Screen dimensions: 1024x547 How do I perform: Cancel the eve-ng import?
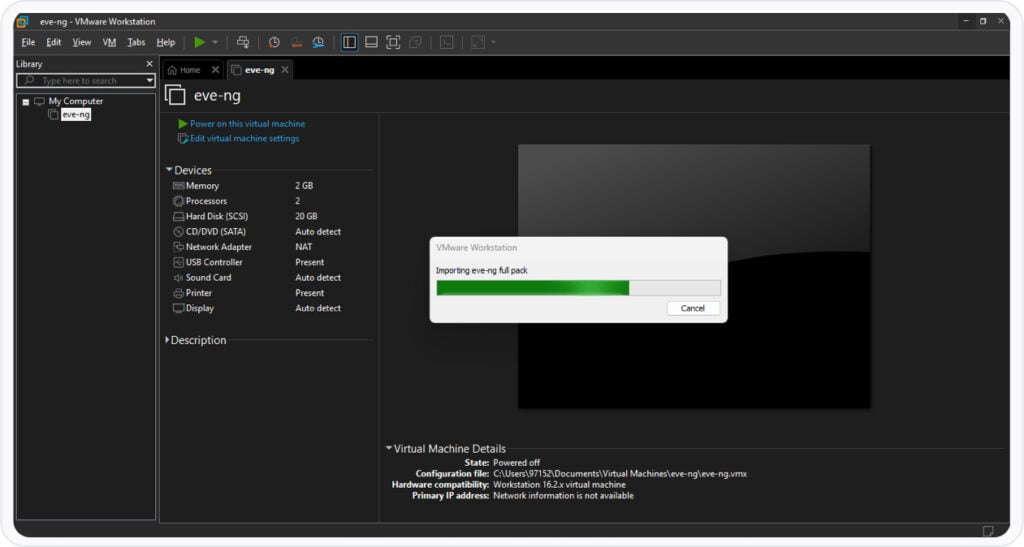click(692, 308)
